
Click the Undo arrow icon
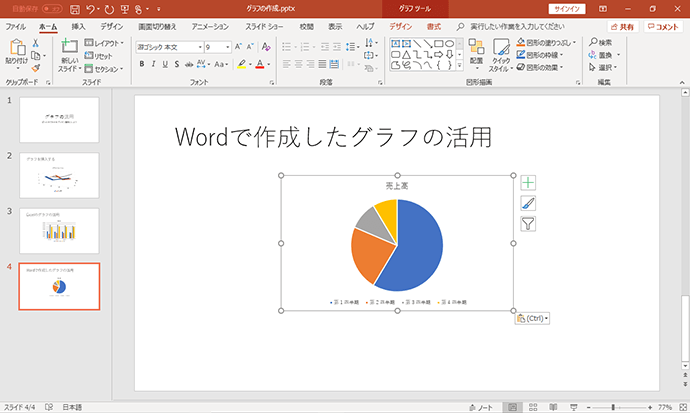90,9
